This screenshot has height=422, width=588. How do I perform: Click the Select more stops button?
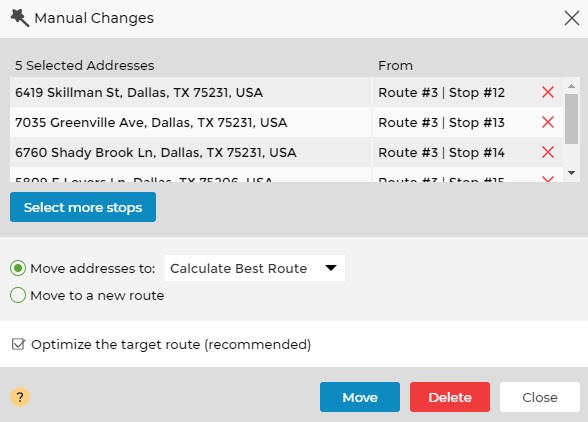click(83, 207)
